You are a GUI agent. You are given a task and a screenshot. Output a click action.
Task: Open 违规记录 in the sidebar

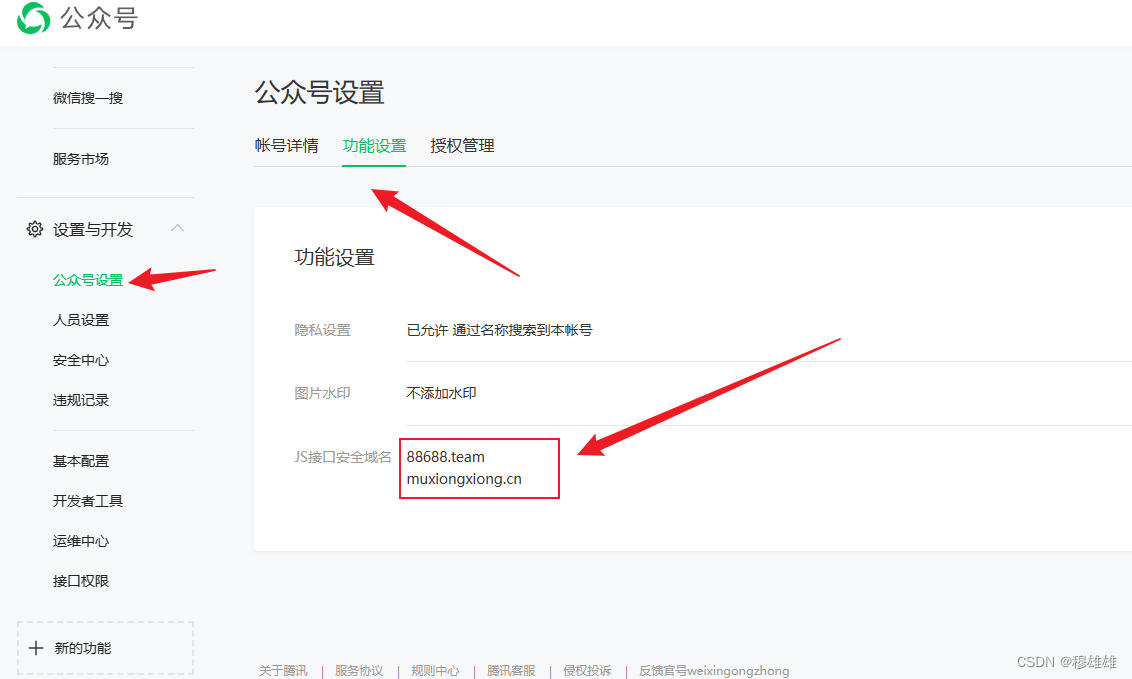tap(81, 400)
